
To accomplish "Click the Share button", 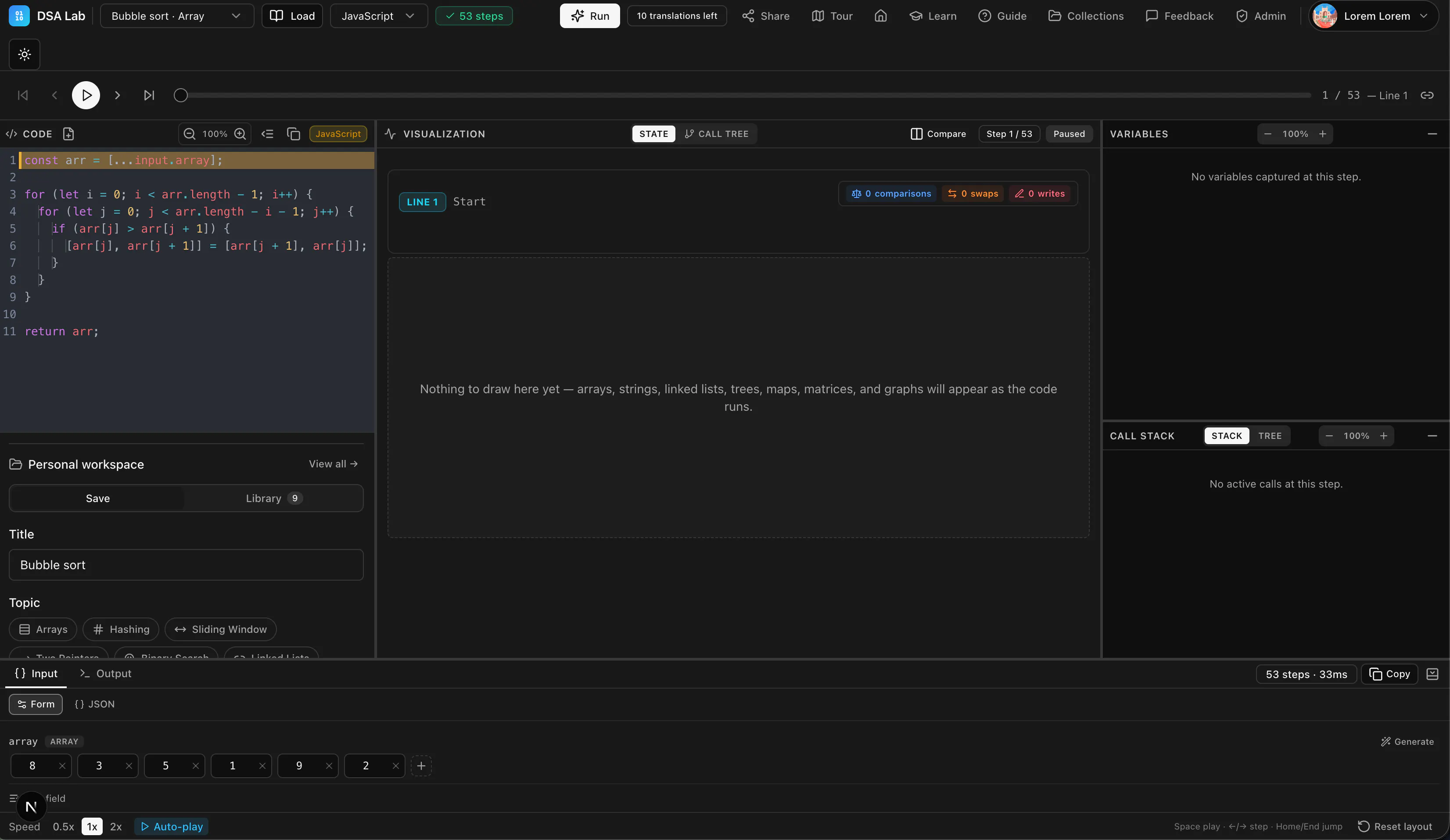I will pos(766,16).
